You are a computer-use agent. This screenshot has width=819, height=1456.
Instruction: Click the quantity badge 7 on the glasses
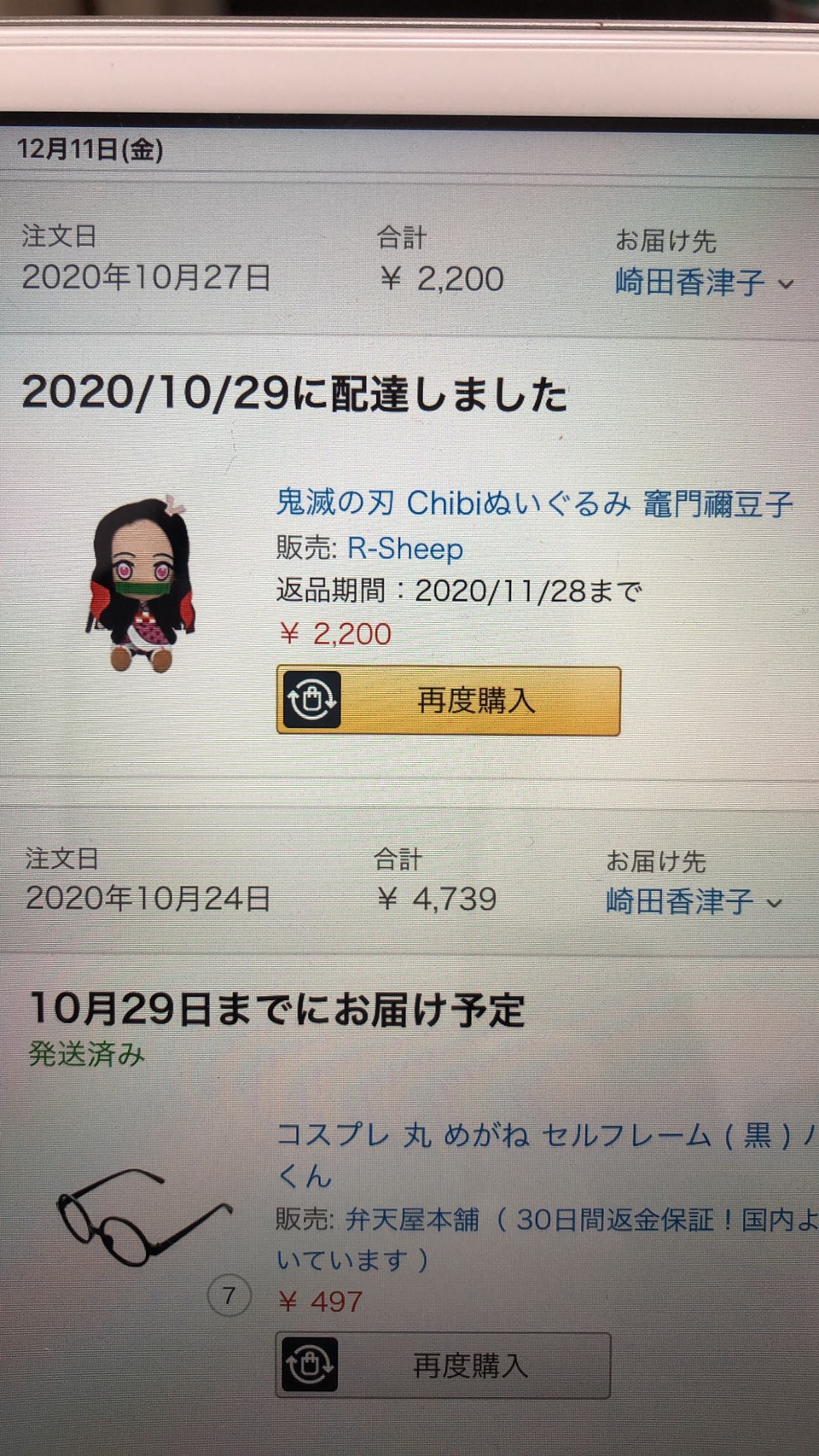229,1296
